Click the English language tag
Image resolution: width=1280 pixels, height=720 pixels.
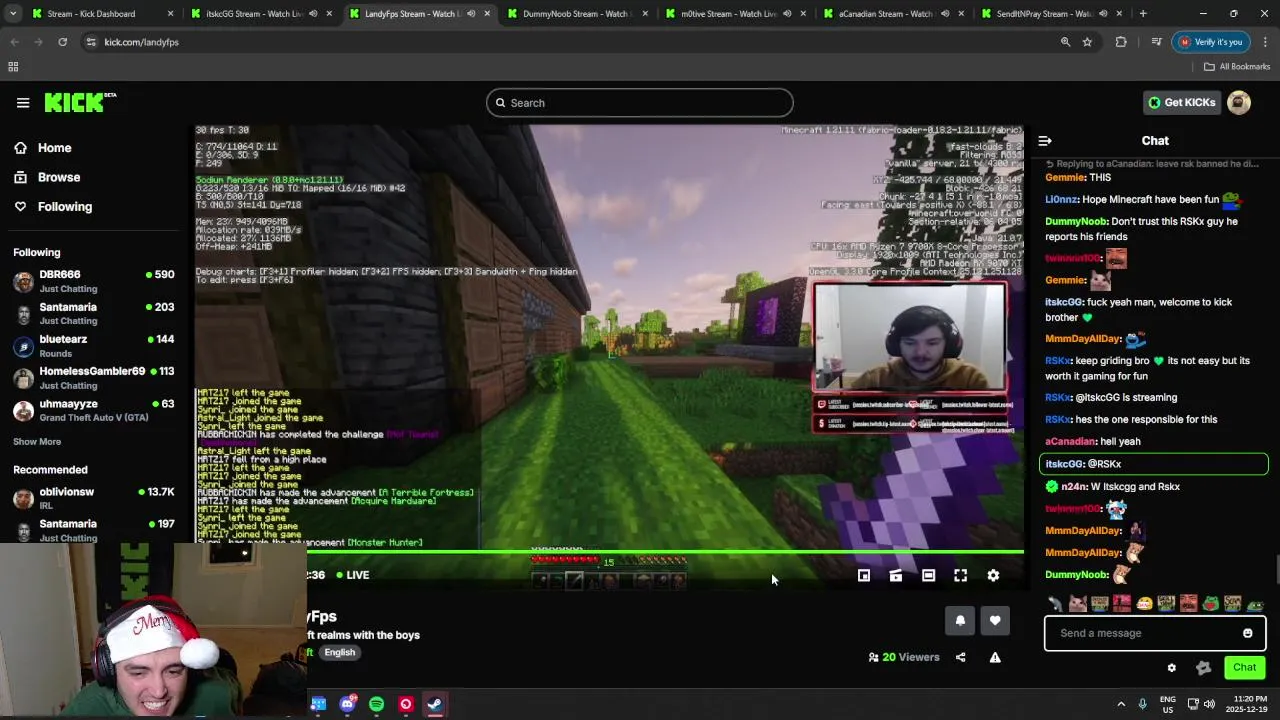pyautogui.click(x=340, y=652)
